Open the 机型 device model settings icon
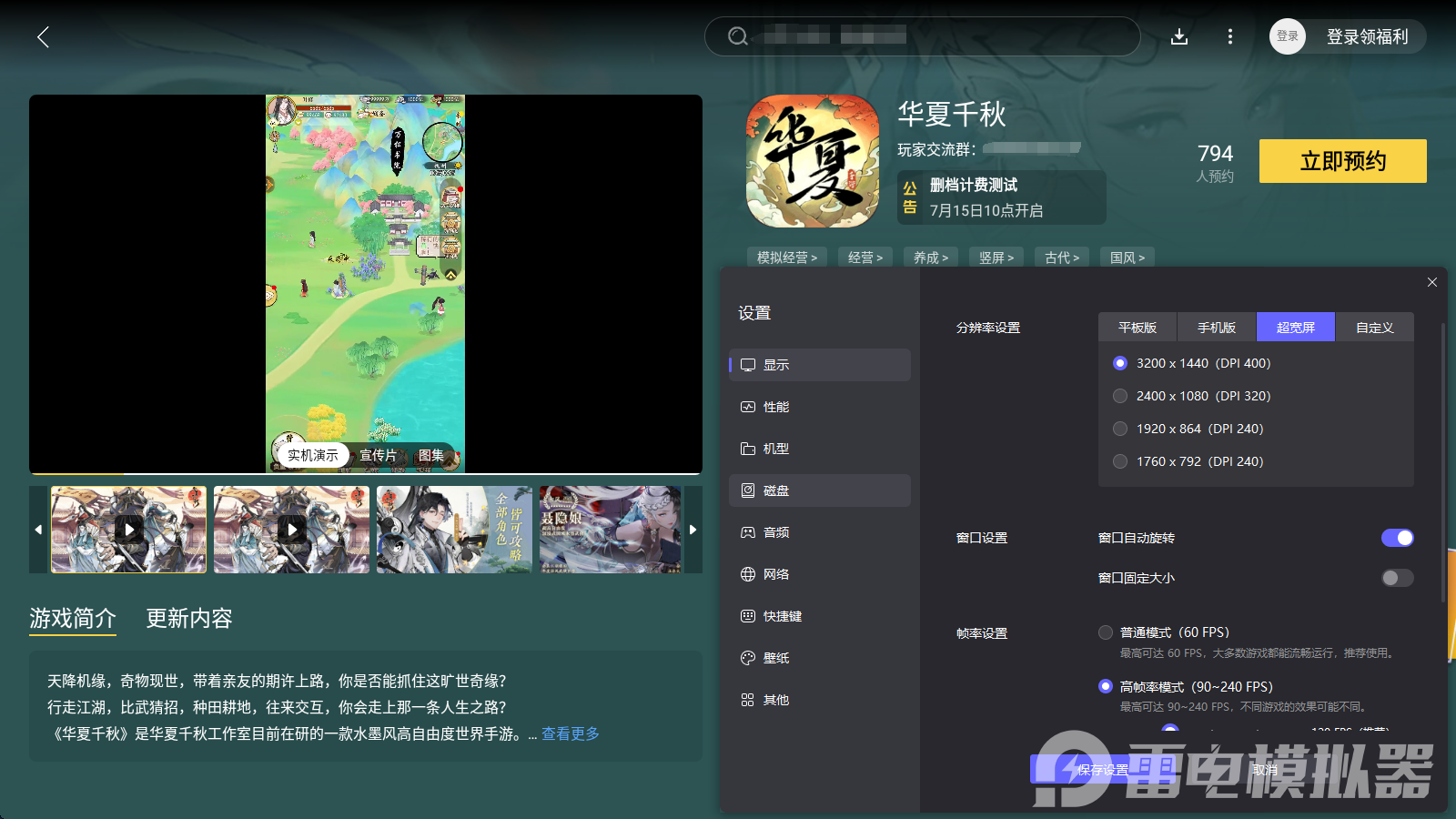 tap(748, 449)
